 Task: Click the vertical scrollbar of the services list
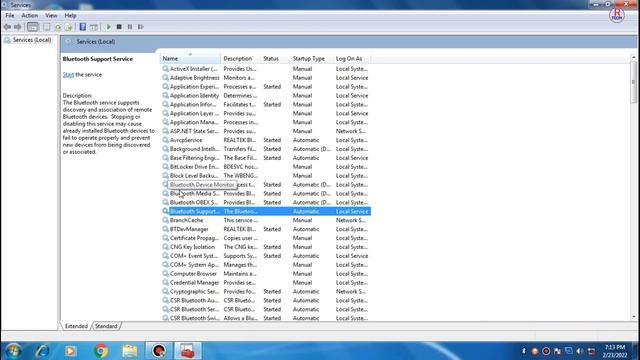pyautogui.click(x=633, y=83)
